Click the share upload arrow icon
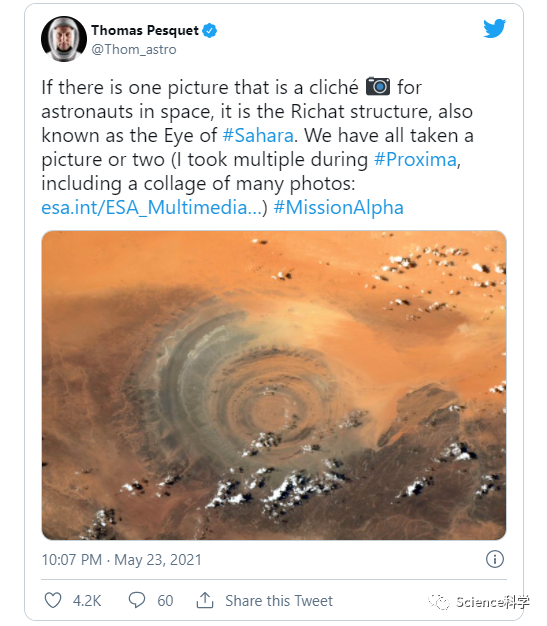This screenshot has height=626, width=547. click(205, 600)
